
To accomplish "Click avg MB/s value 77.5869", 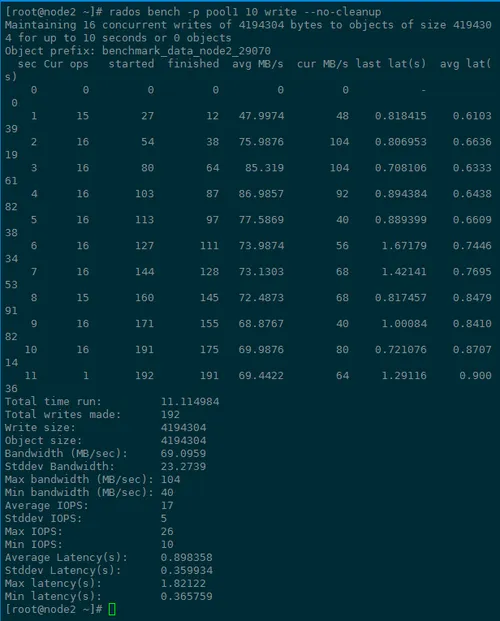I will pos(261,220).
